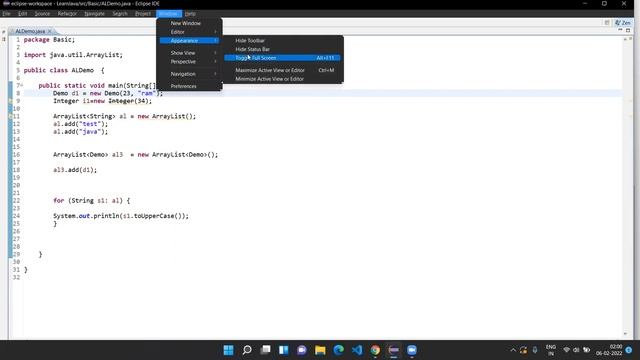The height and width of the screenshot is (360, 640).
Task: Click the Eclipse icon on the taskbar
Action: (x=394, y=350)
